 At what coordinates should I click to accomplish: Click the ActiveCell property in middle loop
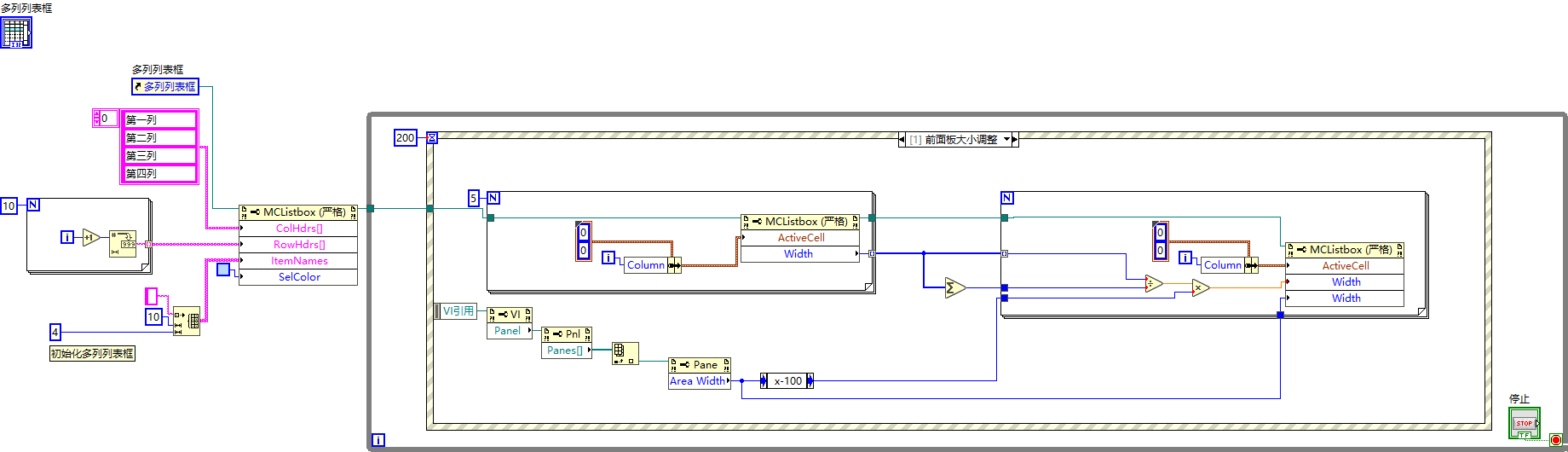pyautogui.click(x=800, y=238)
